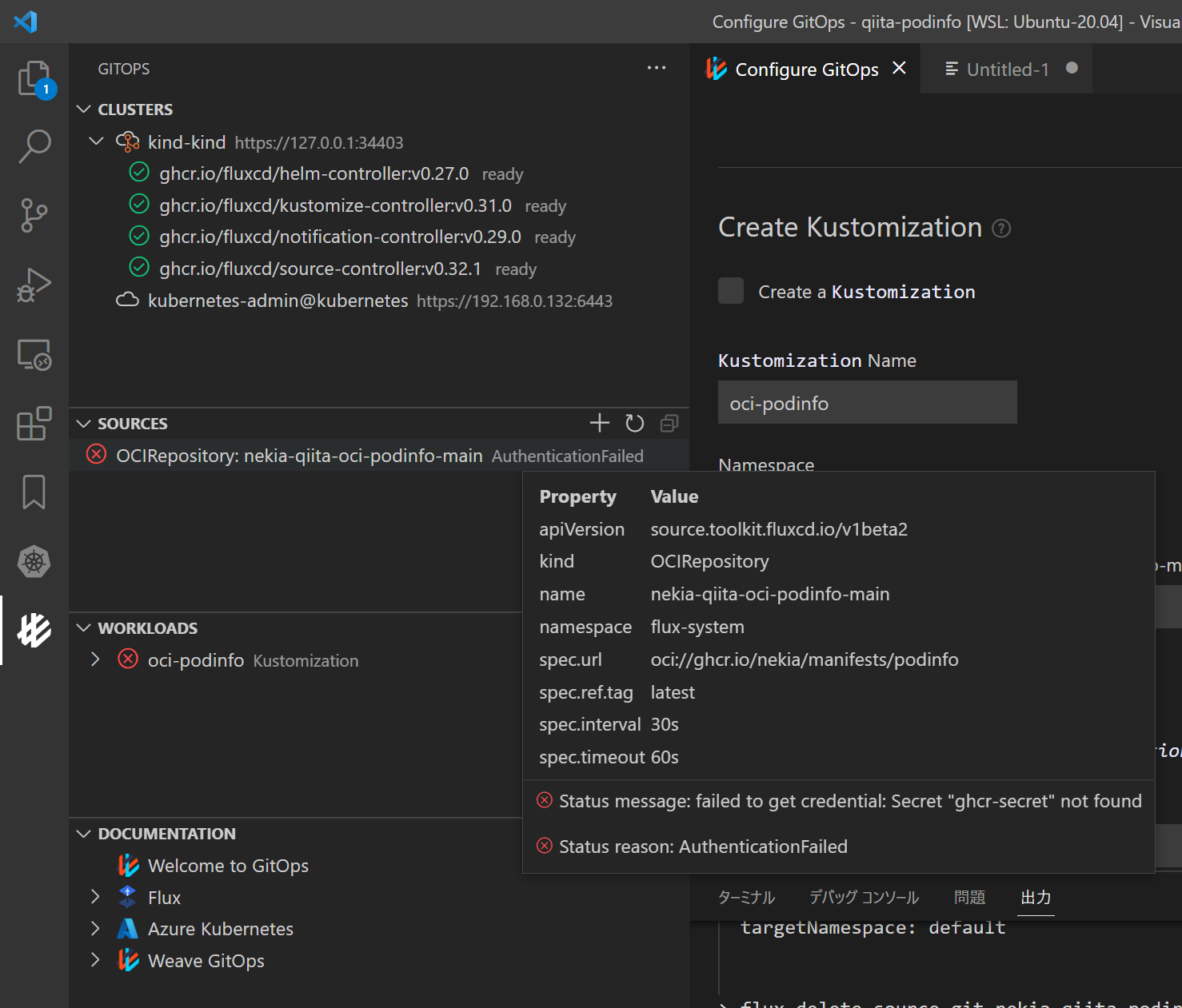The height and width of the screenshot is (1008, 1182).
Task: Expand the Flux documentation item
Action: pyautogui.click(x=96, y=897)
